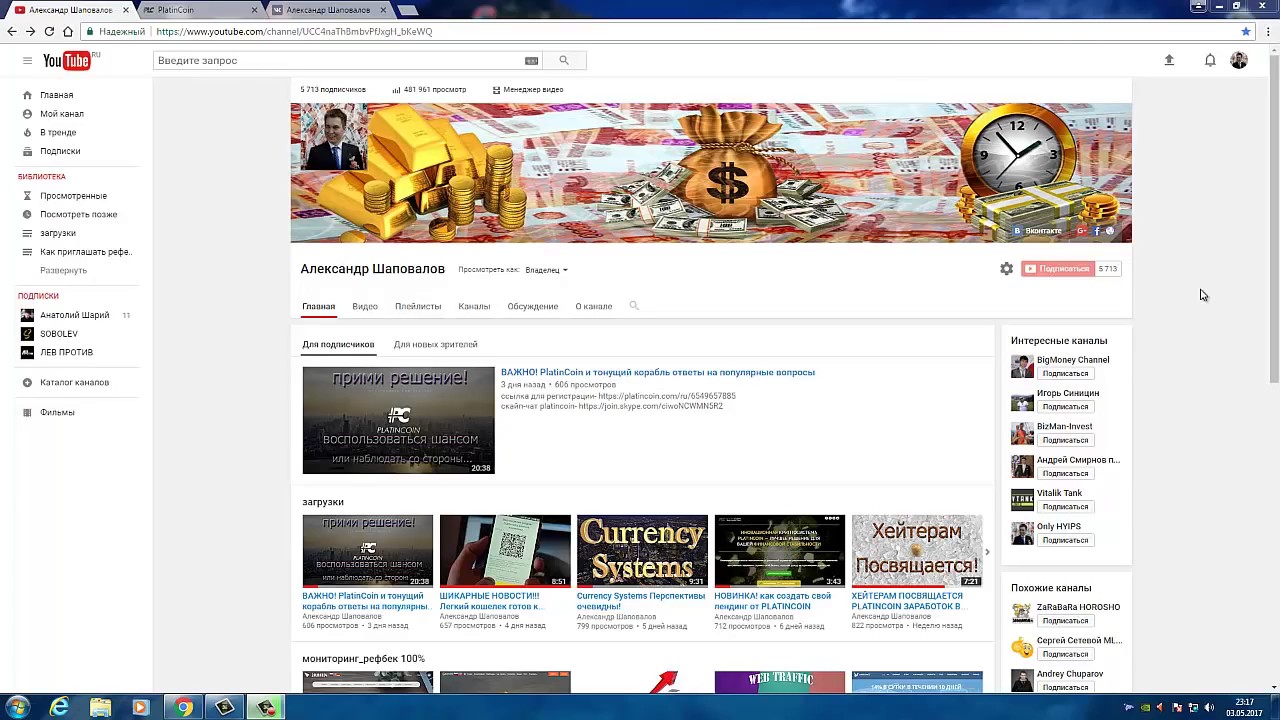Open Chrome from the taskbar

coord(183,707)
